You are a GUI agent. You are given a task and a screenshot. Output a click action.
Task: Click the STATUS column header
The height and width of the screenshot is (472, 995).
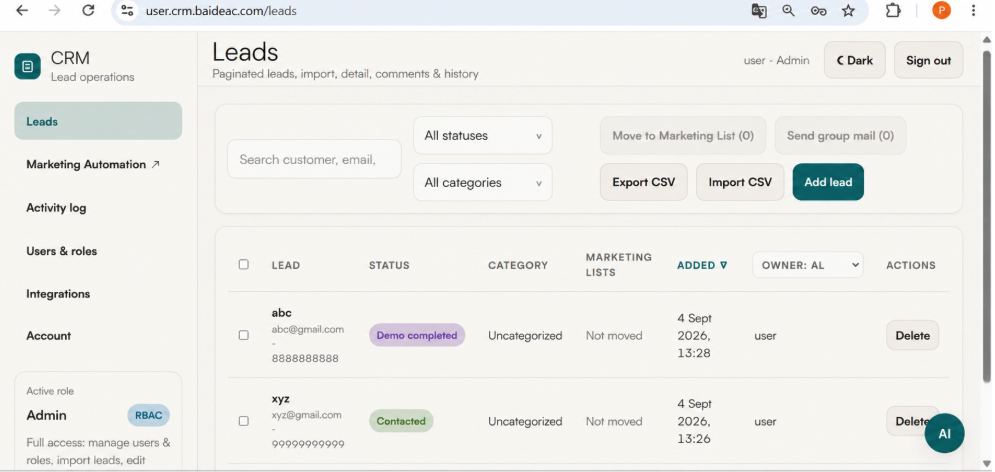click(389, 265)
